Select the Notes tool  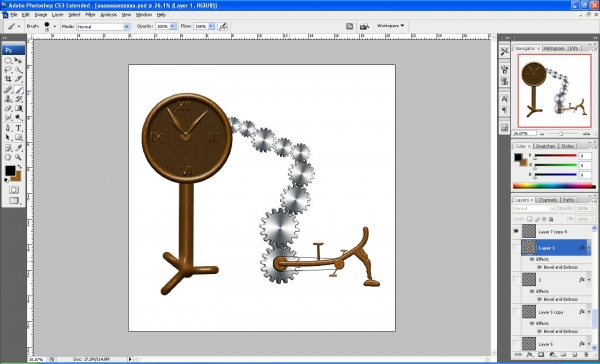(8, 148)
